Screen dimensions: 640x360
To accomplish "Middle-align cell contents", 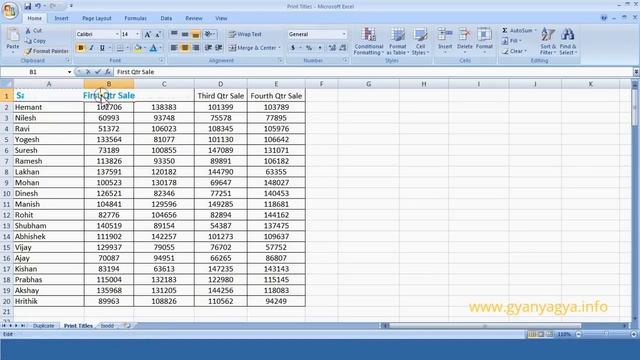I will (x=185, y=34).
